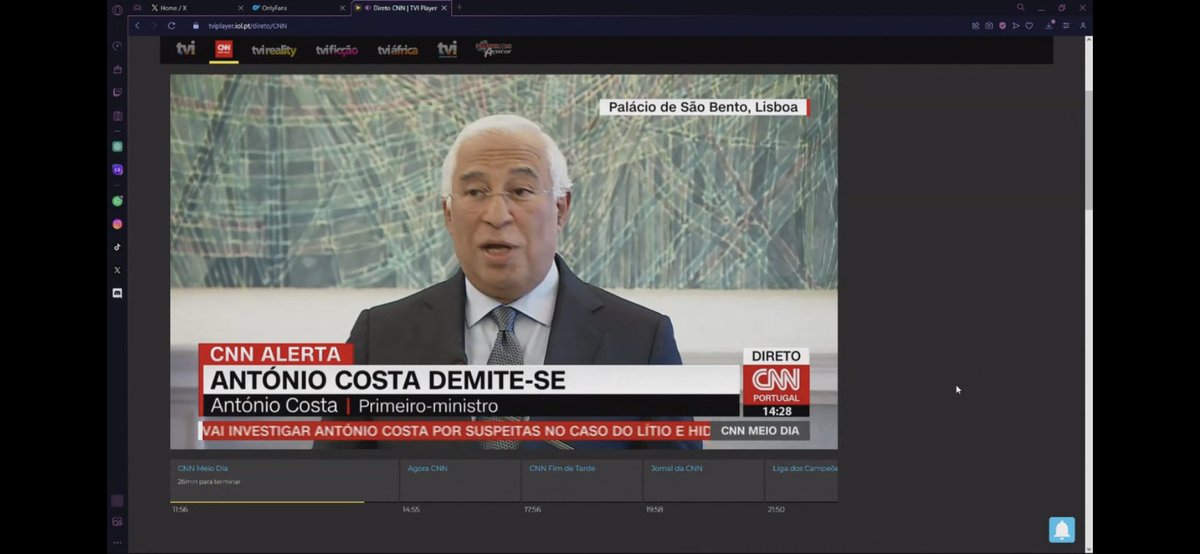Click the forward navigation arrow
The image size is (1200, 554).
(153, 25)
